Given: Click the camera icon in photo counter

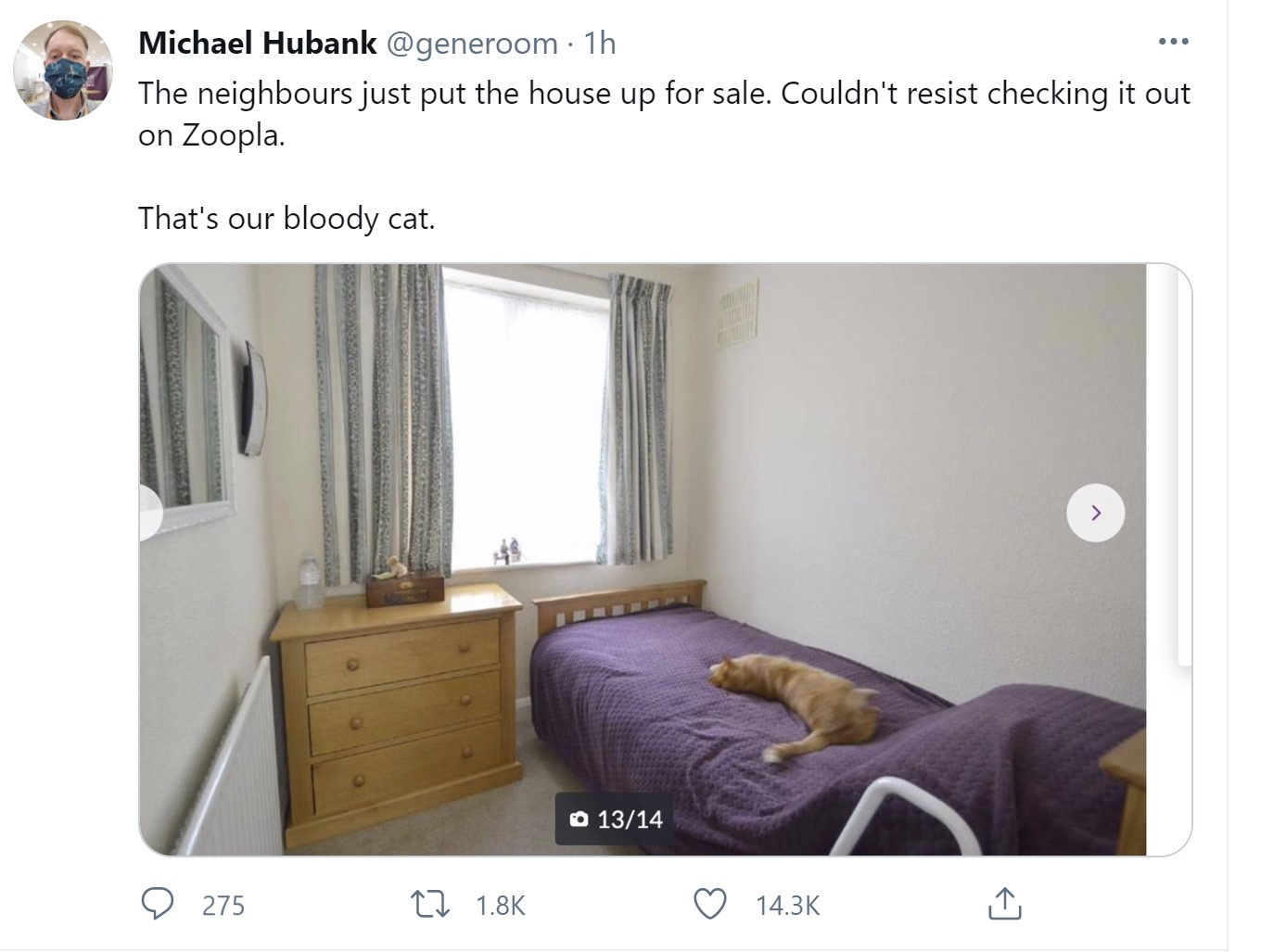Looking at the screenshot, I should coord(580,819).
